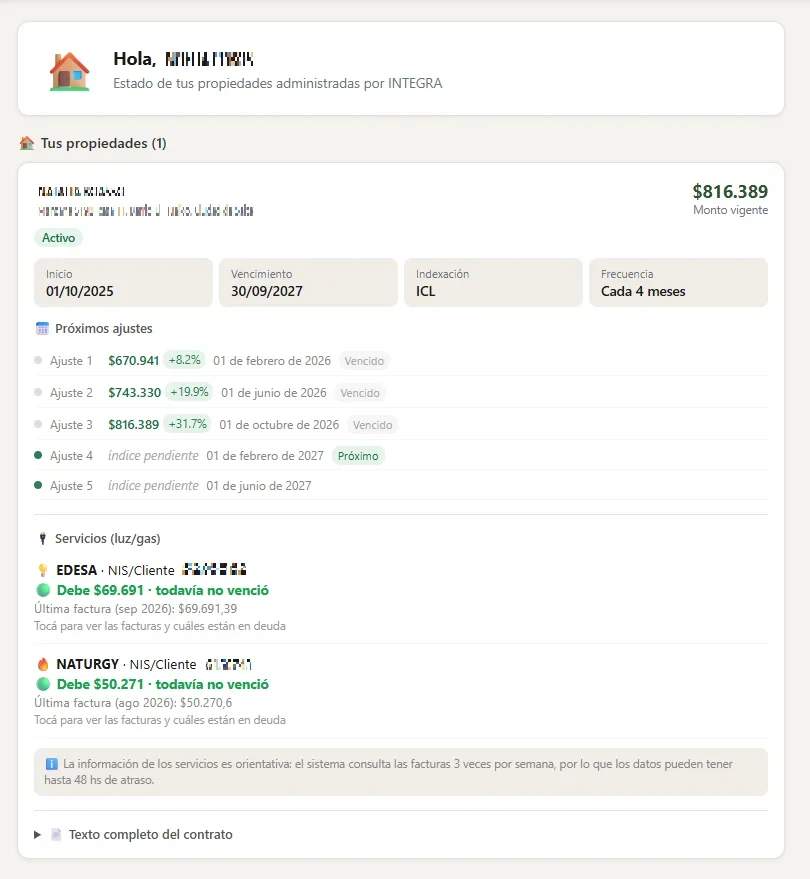Click the date 01 de febrero de 2027
This screenshot has width=810, height=879.
point(265,456)
